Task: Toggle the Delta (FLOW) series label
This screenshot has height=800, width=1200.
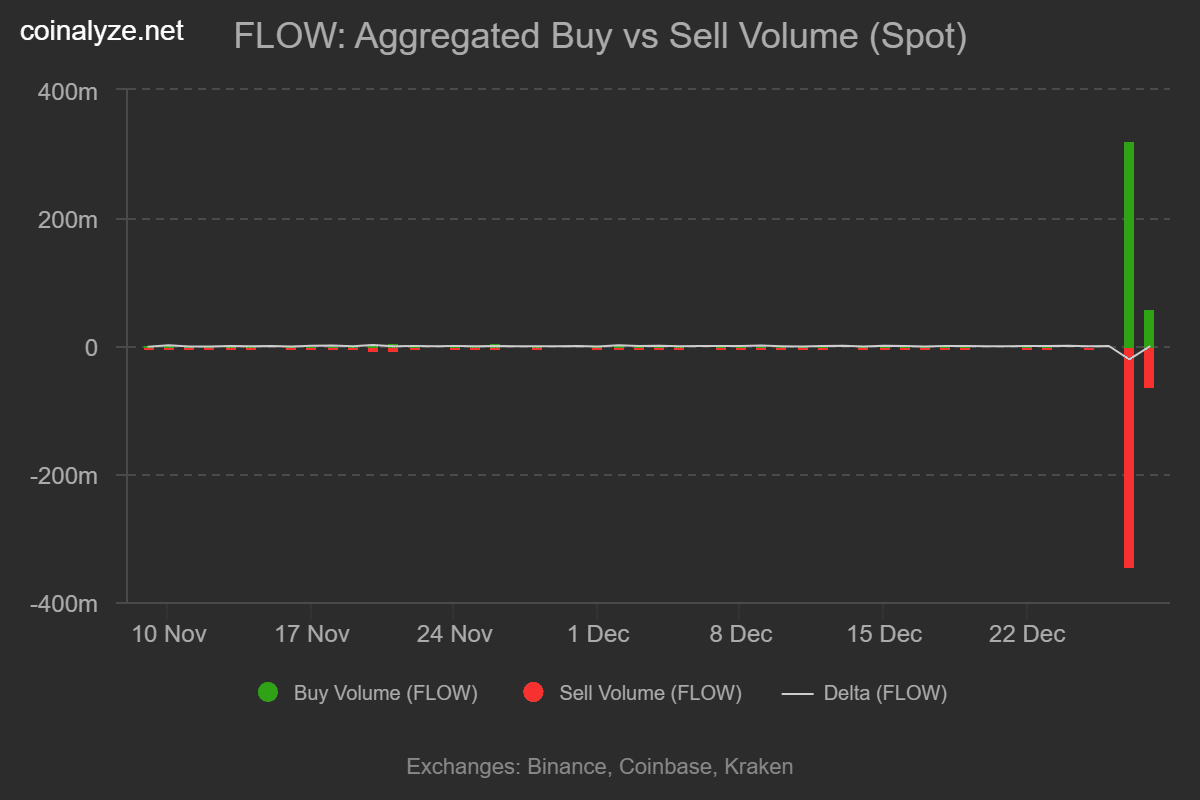Action: (x=885, y=693)
